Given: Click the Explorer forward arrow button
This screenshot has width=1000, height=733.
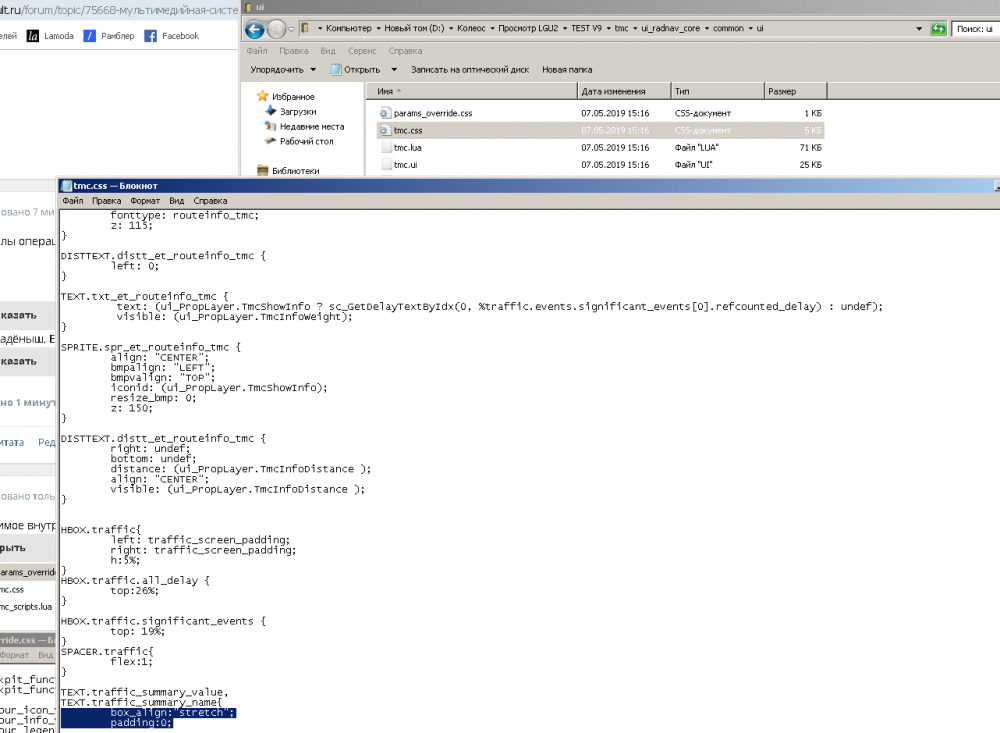Looking at the screenshot, I should click(276, 29).
